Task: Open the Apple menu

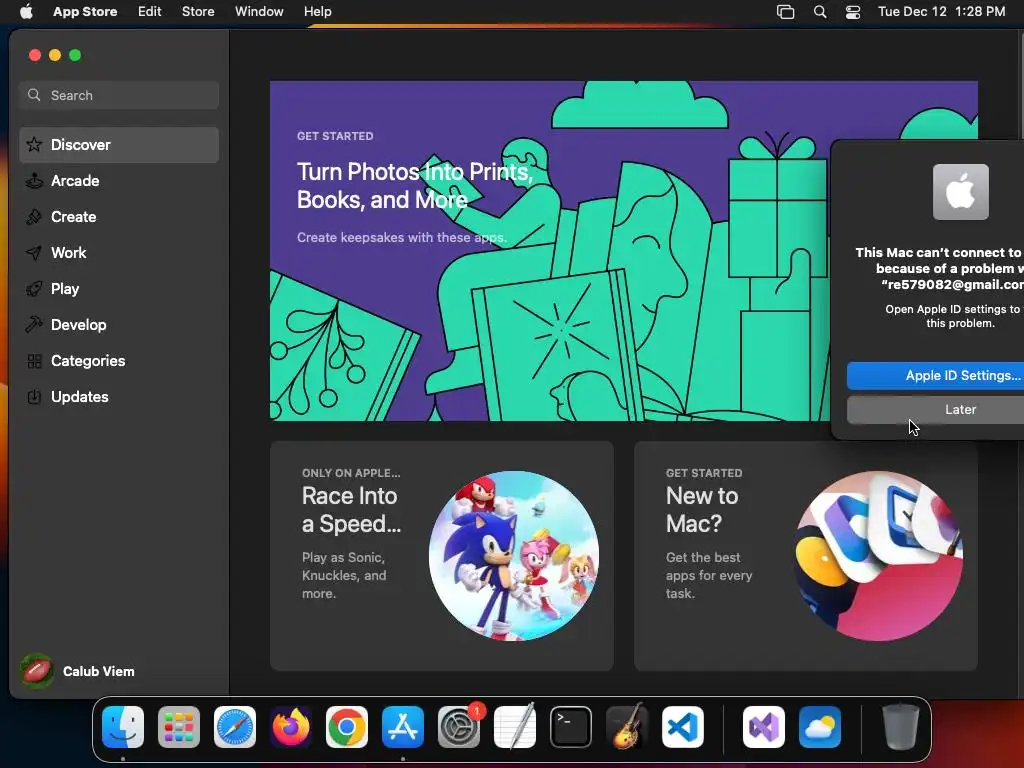Action: click(26, 12)
